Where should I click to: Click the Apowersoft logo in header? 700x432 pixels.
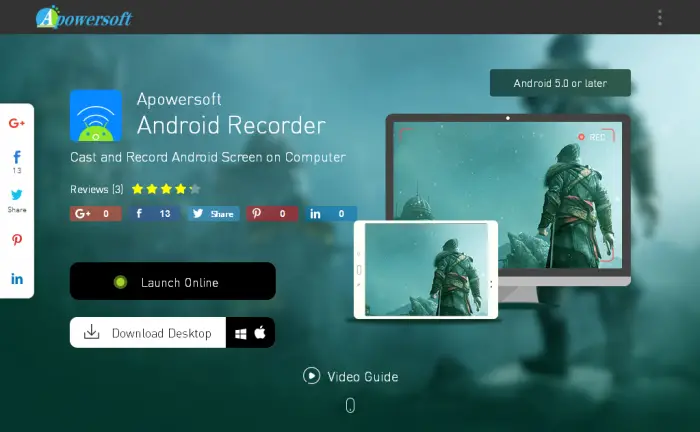pyautogui.click(x=84, y=17)
